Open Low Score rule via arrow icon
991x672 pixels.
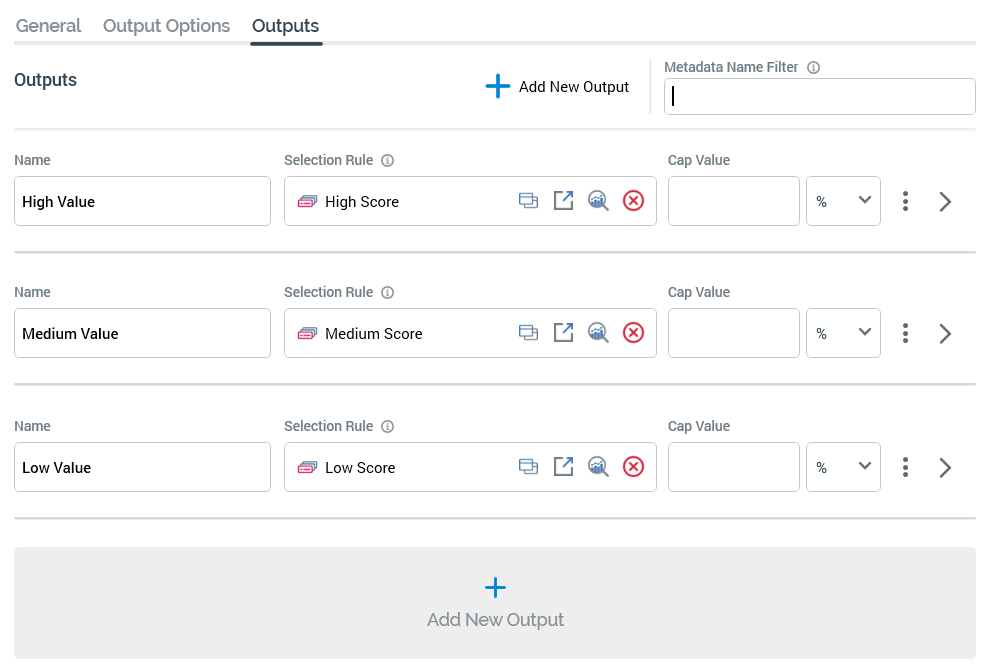pos(564,467)
